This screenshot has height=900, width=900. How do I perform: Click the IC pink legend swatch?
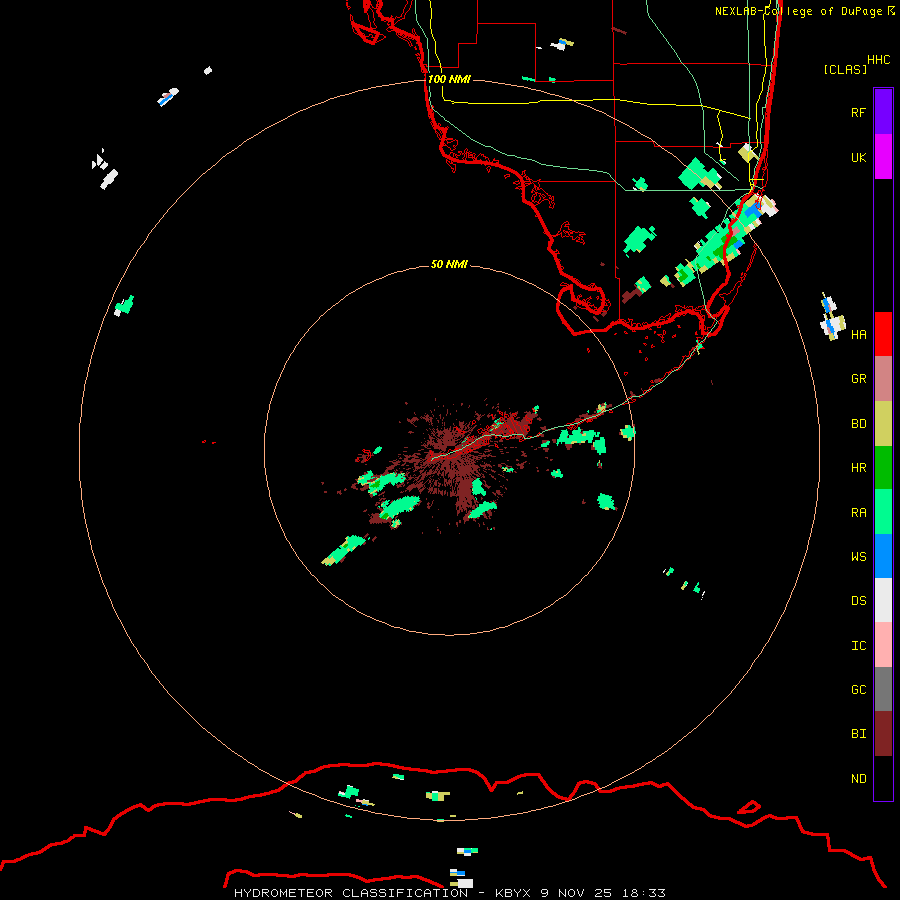(x=883, y=645)
